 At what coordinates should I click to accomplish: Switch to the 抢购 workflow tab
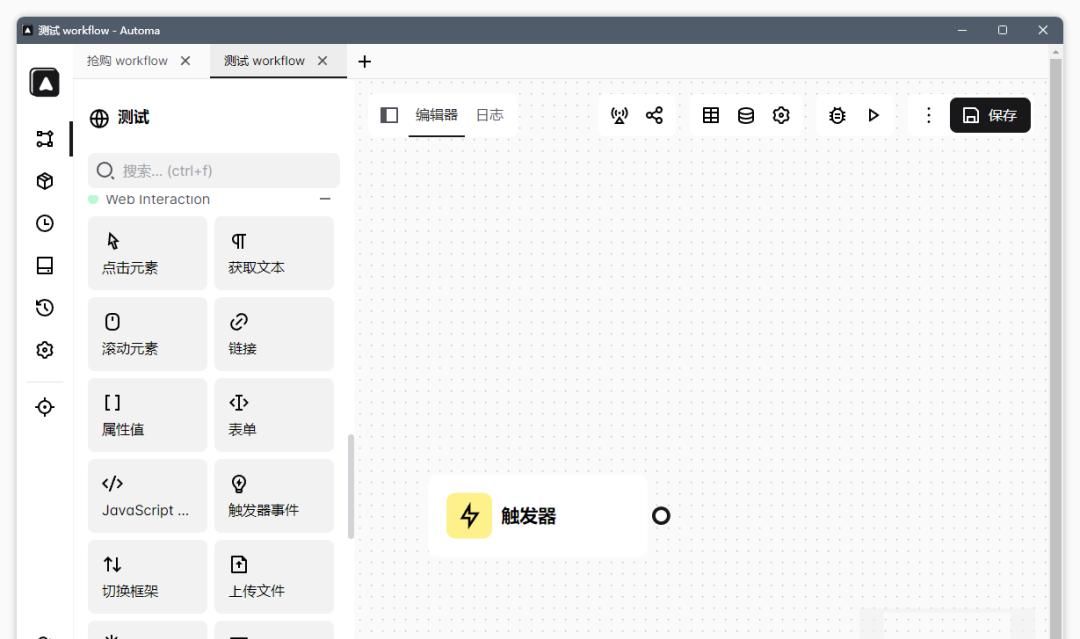click(127, 61)
